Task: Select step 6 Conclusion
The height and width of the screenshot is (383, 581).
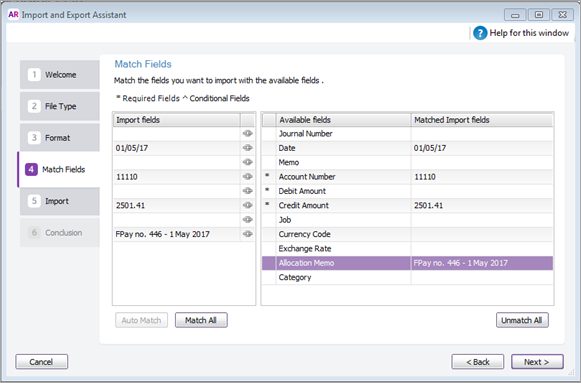Action: tap(60, 233)
